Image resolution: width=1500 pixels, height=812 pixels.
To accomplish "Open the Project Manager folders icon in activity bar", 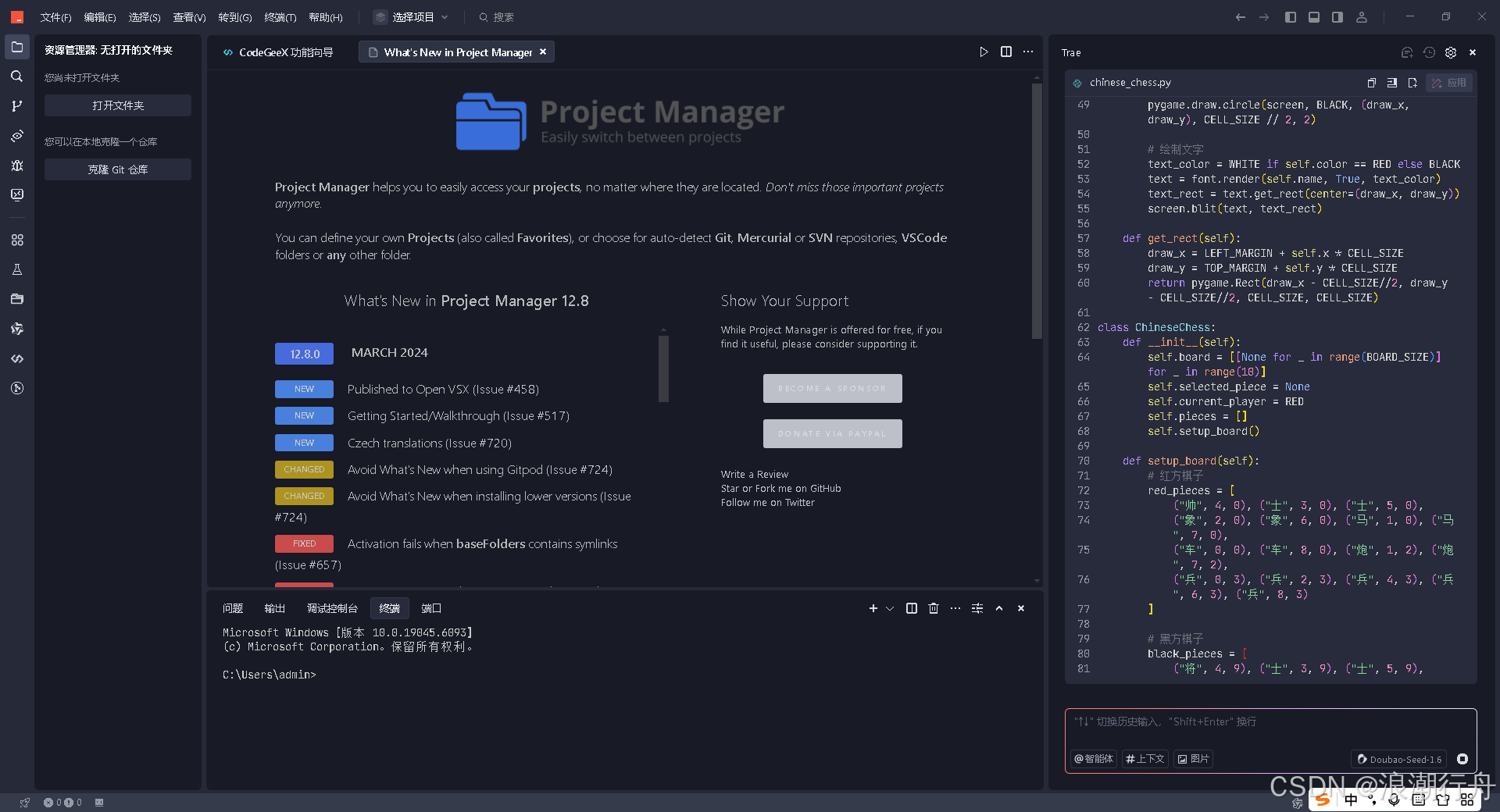I will [x=17, y=300].
